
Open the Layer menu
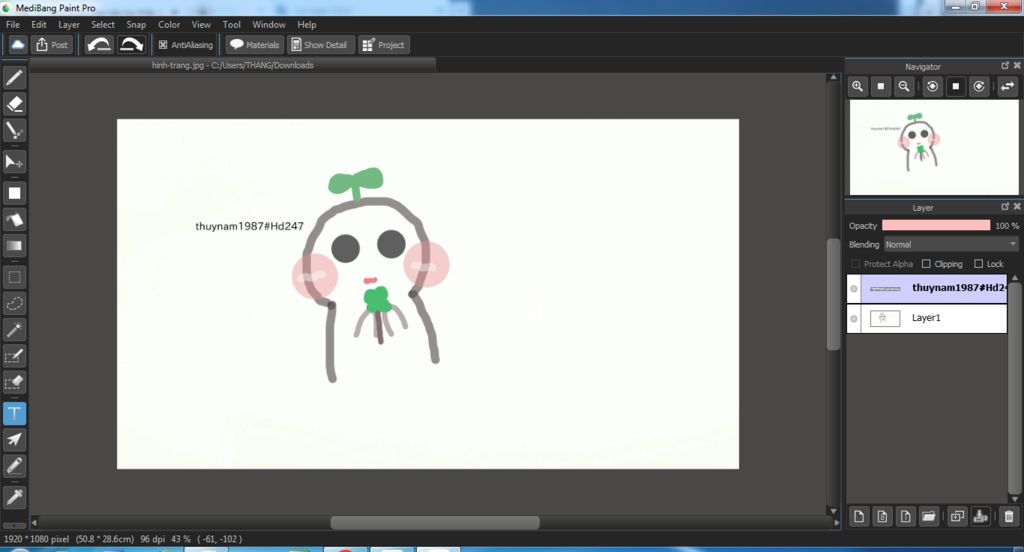(x=69, y=24)
